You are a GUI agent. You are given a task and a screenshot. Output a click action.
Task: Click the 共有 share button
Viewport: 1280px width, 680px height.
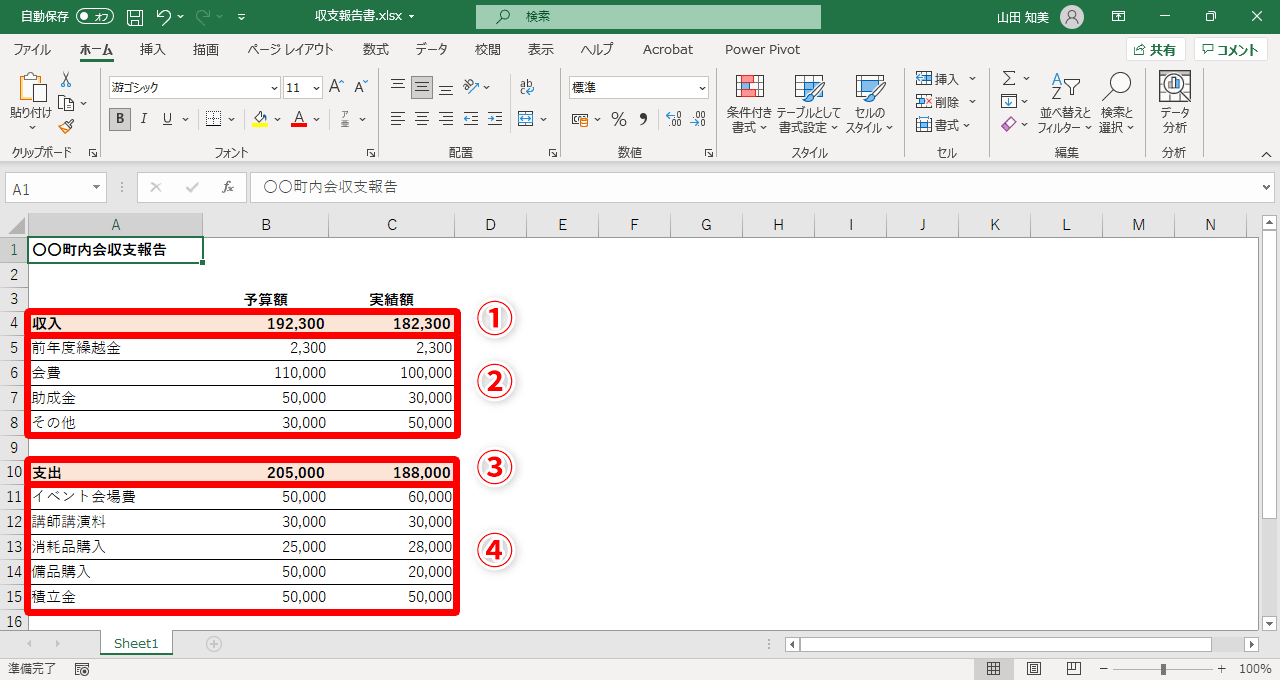click(1155, 49)
